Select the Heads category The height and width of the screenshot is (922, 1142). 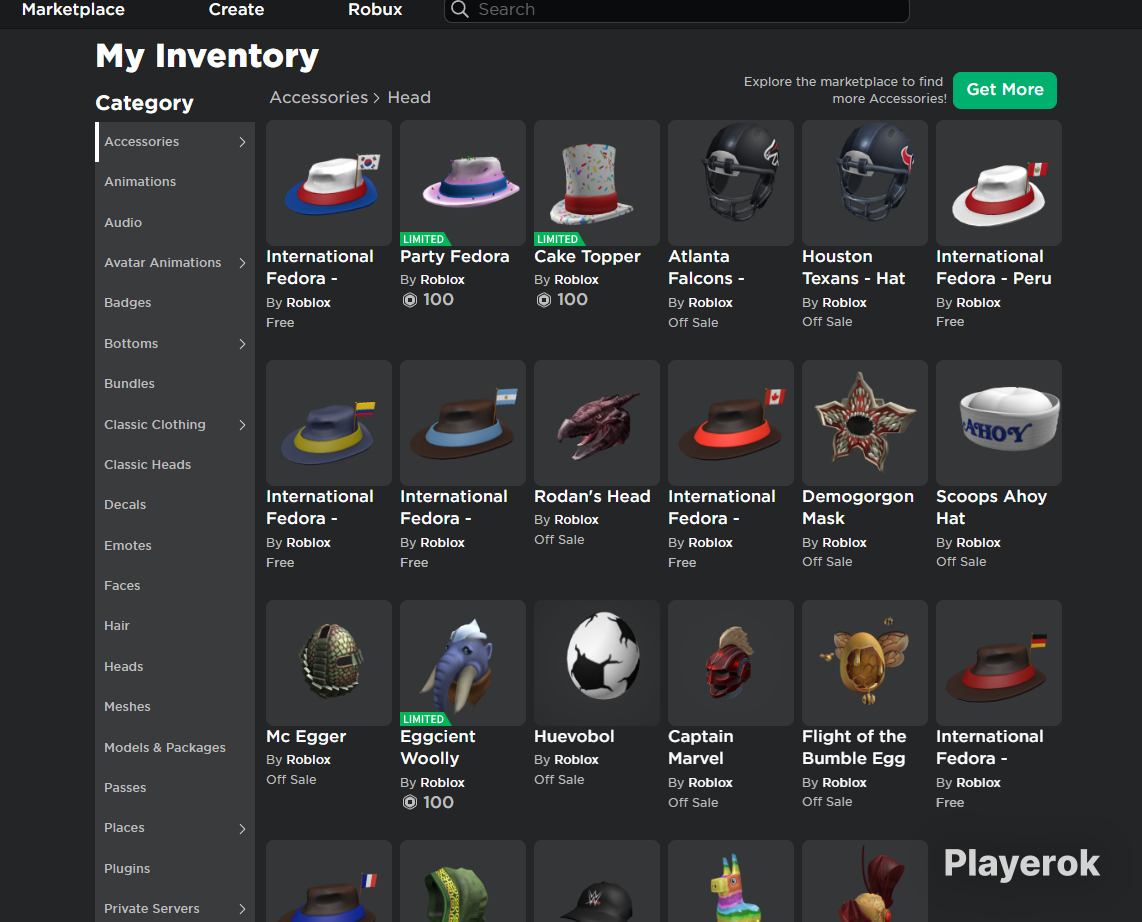coord(123,666)
